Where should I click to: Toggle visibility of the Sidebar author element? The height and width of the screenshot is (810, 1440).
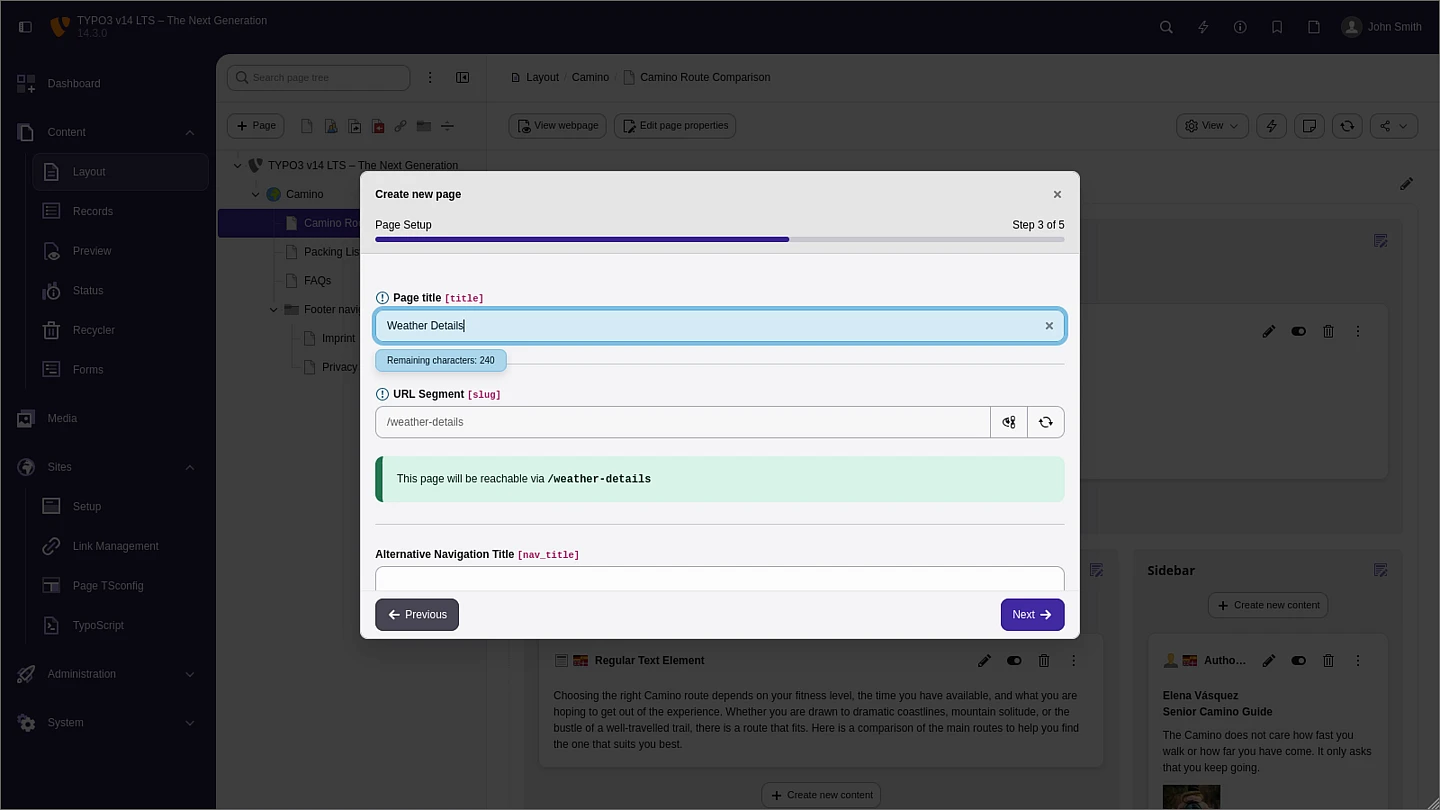[x=1298, y=660]
